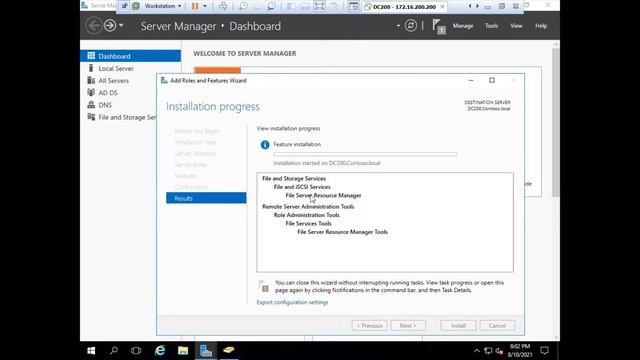Viewport: 640px width, 360px height.
Task: Open Task View from the taskbar
Action: click(x=136, y=350)
